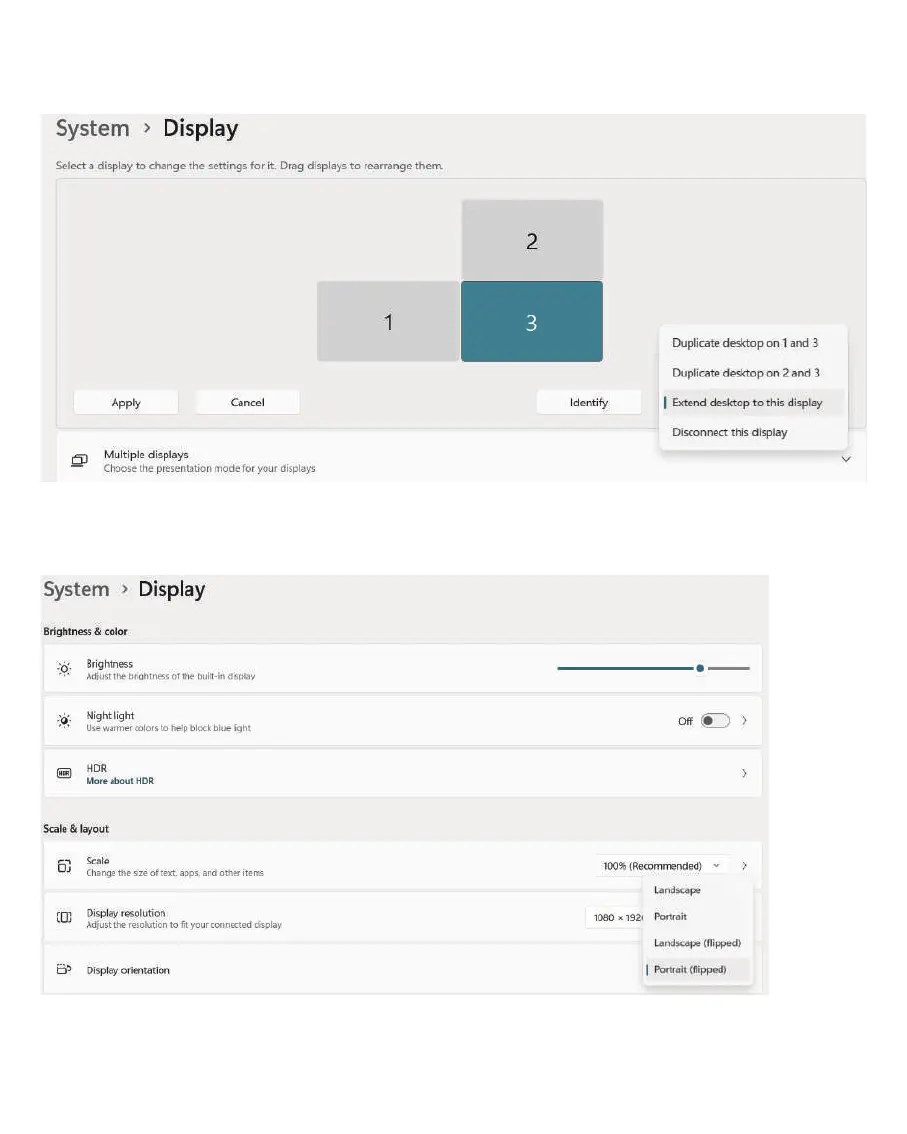907x1134 pixels.
Task: Open the 1080 × 1920 resolution dropdown
Action: coord(614,917)
